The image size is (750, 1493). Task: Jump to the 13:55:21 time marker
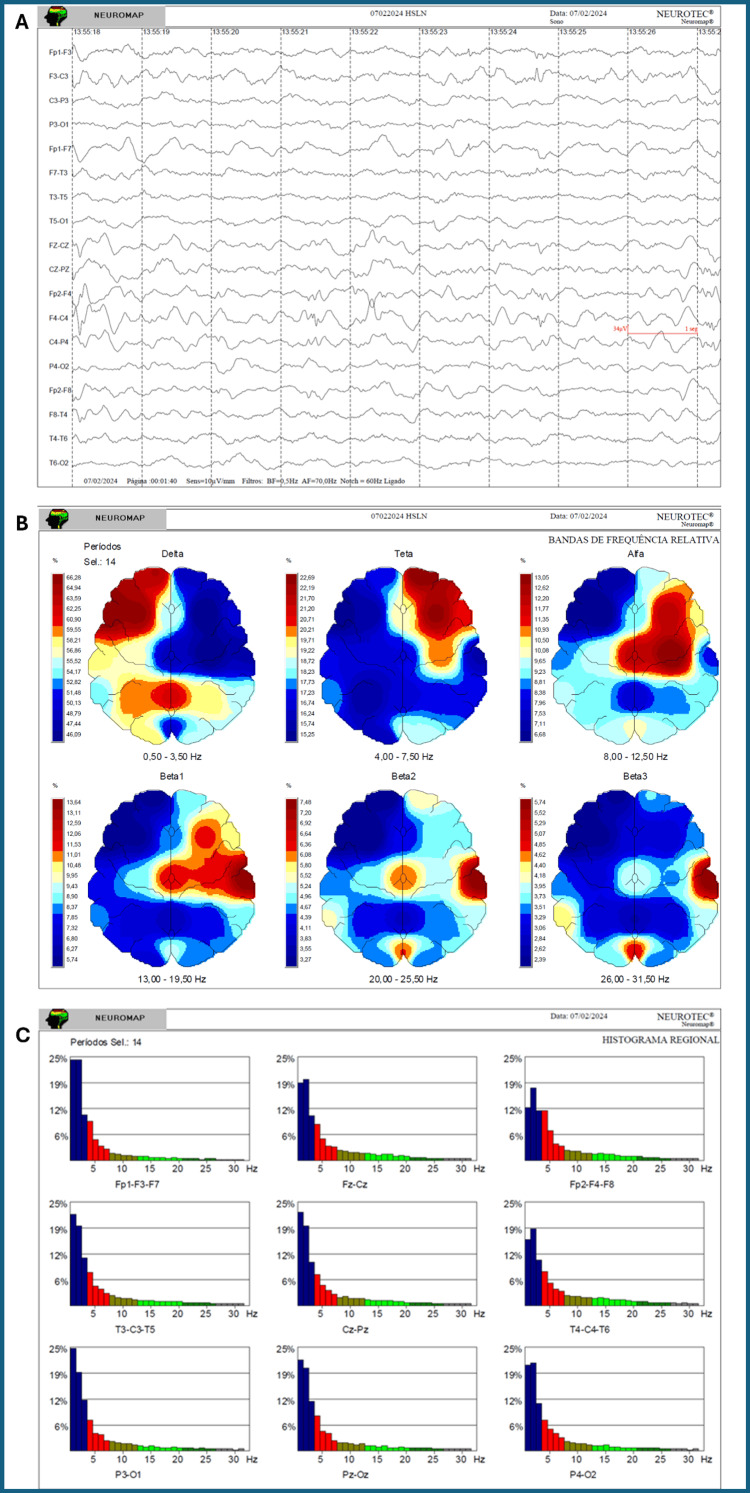click(x=295, y=32)
